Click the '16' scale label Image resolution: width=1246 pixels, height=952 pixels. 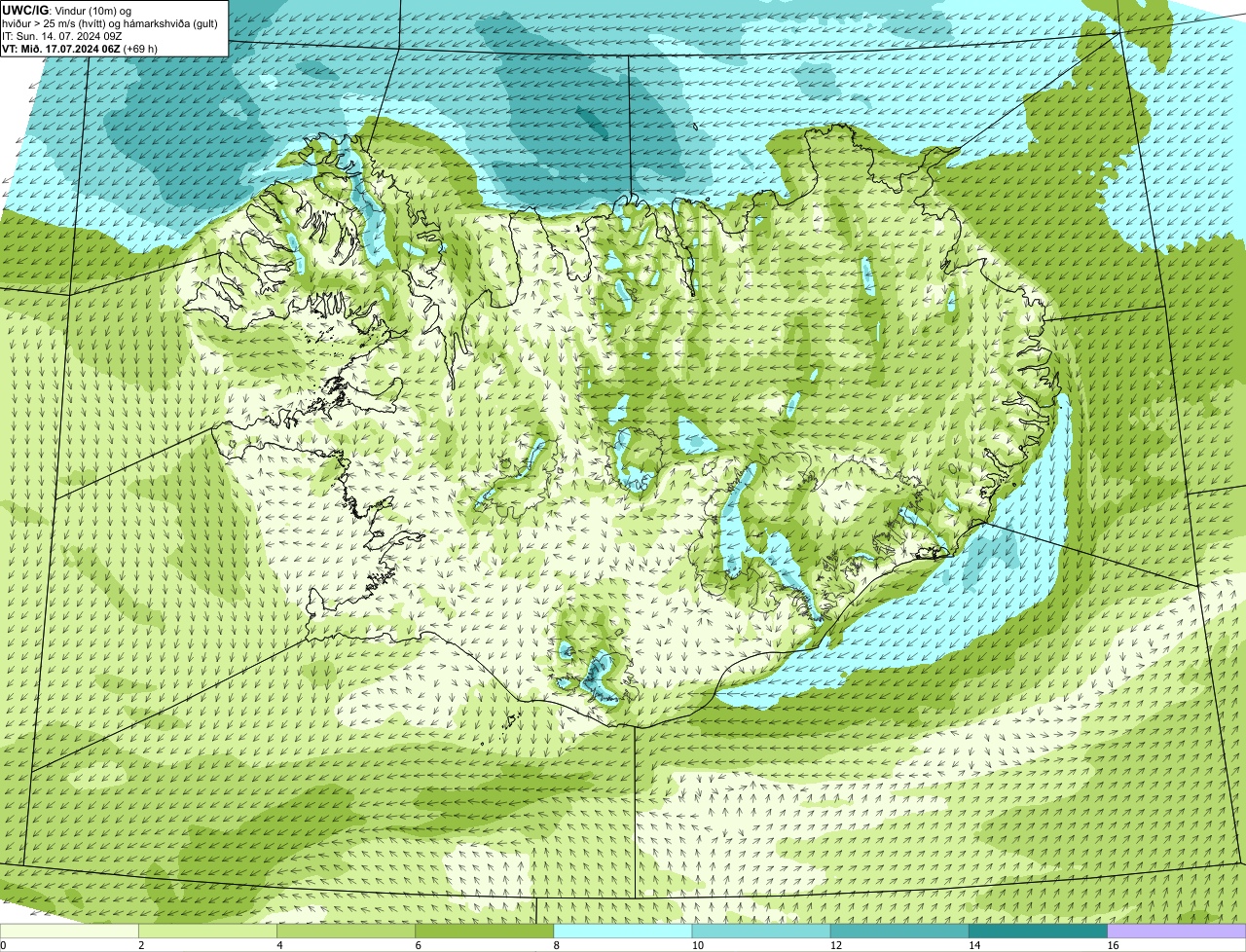click(x=1113, y=945)
